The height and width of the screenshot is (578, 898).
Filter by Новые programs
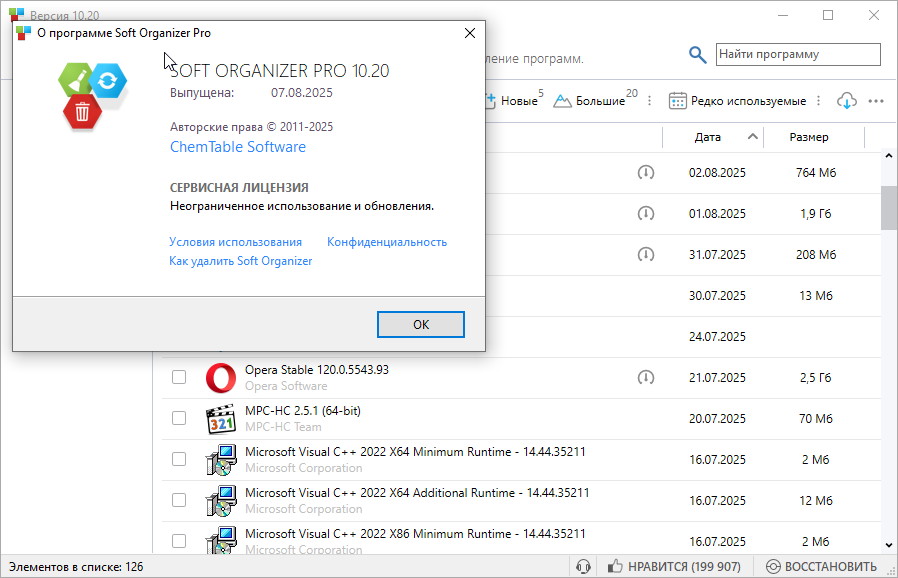click(514, 100)
